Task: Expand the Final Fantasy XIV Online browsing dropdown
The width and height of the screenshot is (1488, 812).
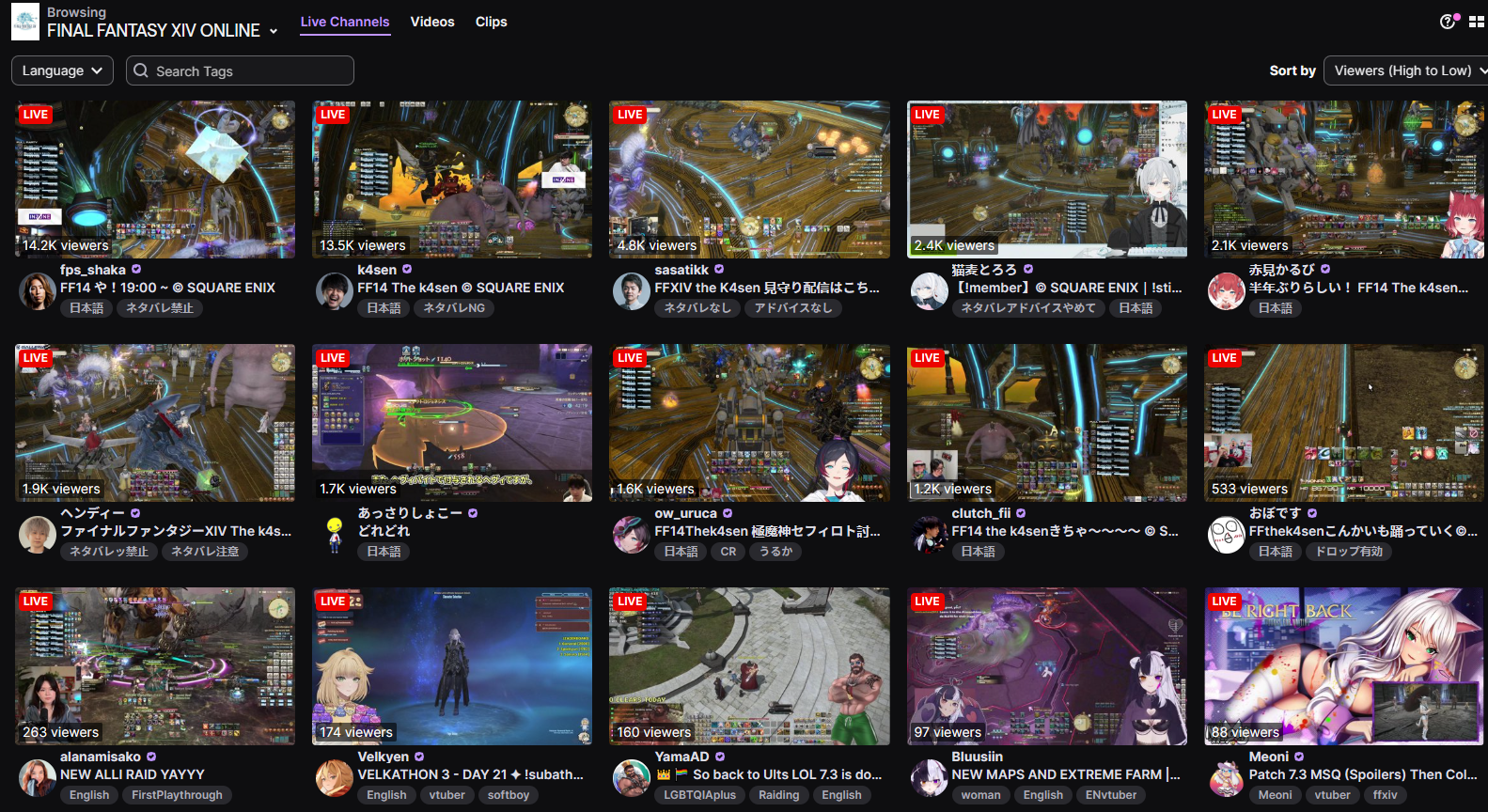Action: click(x=274, y=31)
